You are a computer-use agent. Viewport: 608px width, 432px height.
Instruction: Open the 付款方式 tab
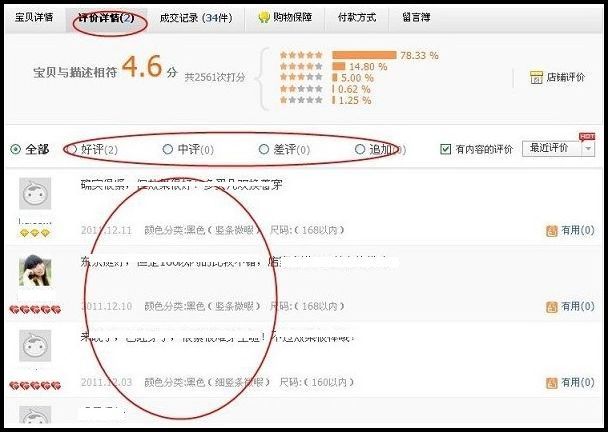pos(357,17)
